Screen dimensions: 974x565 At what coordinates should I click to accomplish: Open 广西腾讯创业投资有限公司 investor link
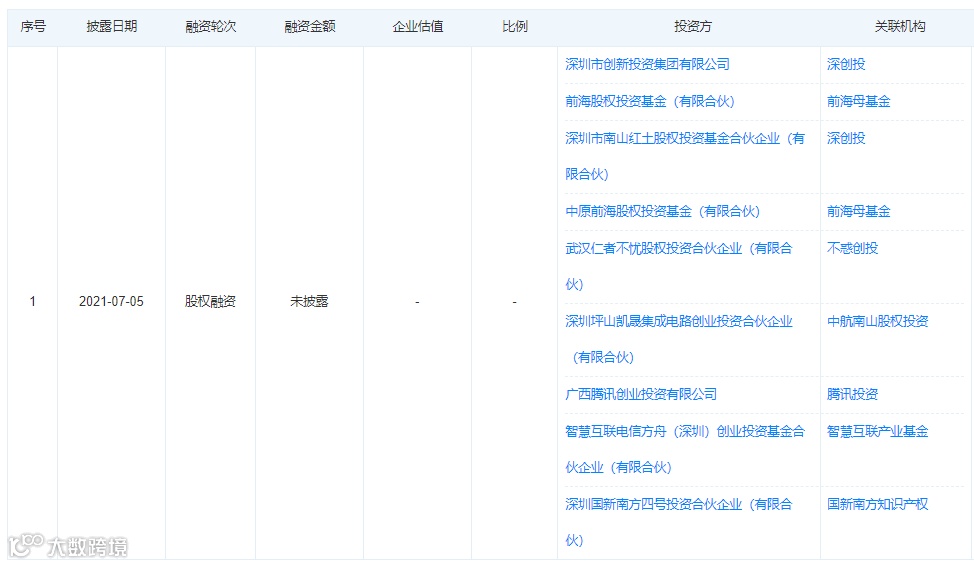[641, 394]
